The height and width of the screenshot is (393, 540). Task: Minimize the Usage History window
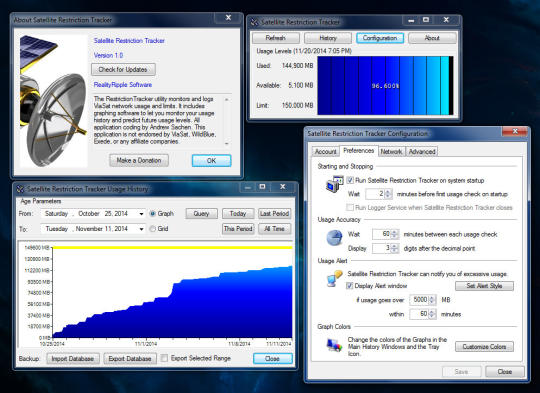[x=248, y=187]
